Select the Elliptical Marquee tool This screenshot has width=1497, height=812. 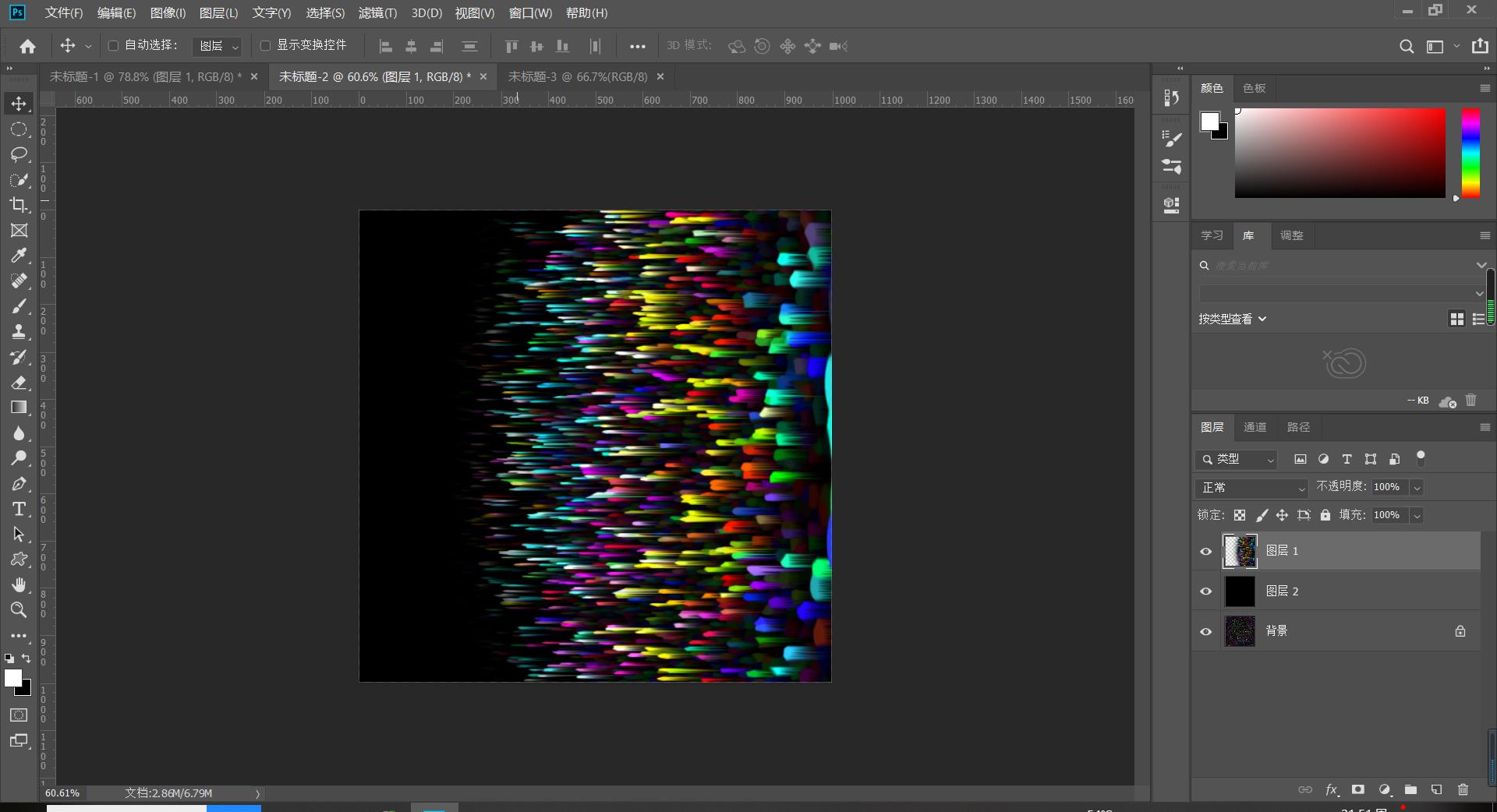19,129
